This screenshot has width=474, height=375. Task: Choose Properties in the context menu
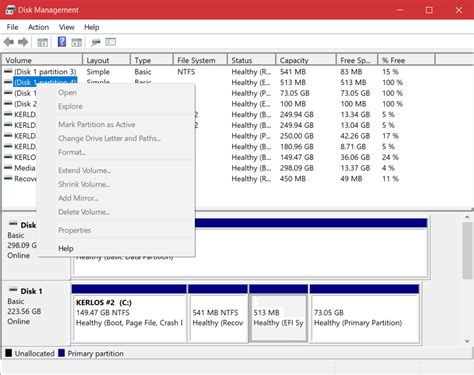click(x=115, y=230)
